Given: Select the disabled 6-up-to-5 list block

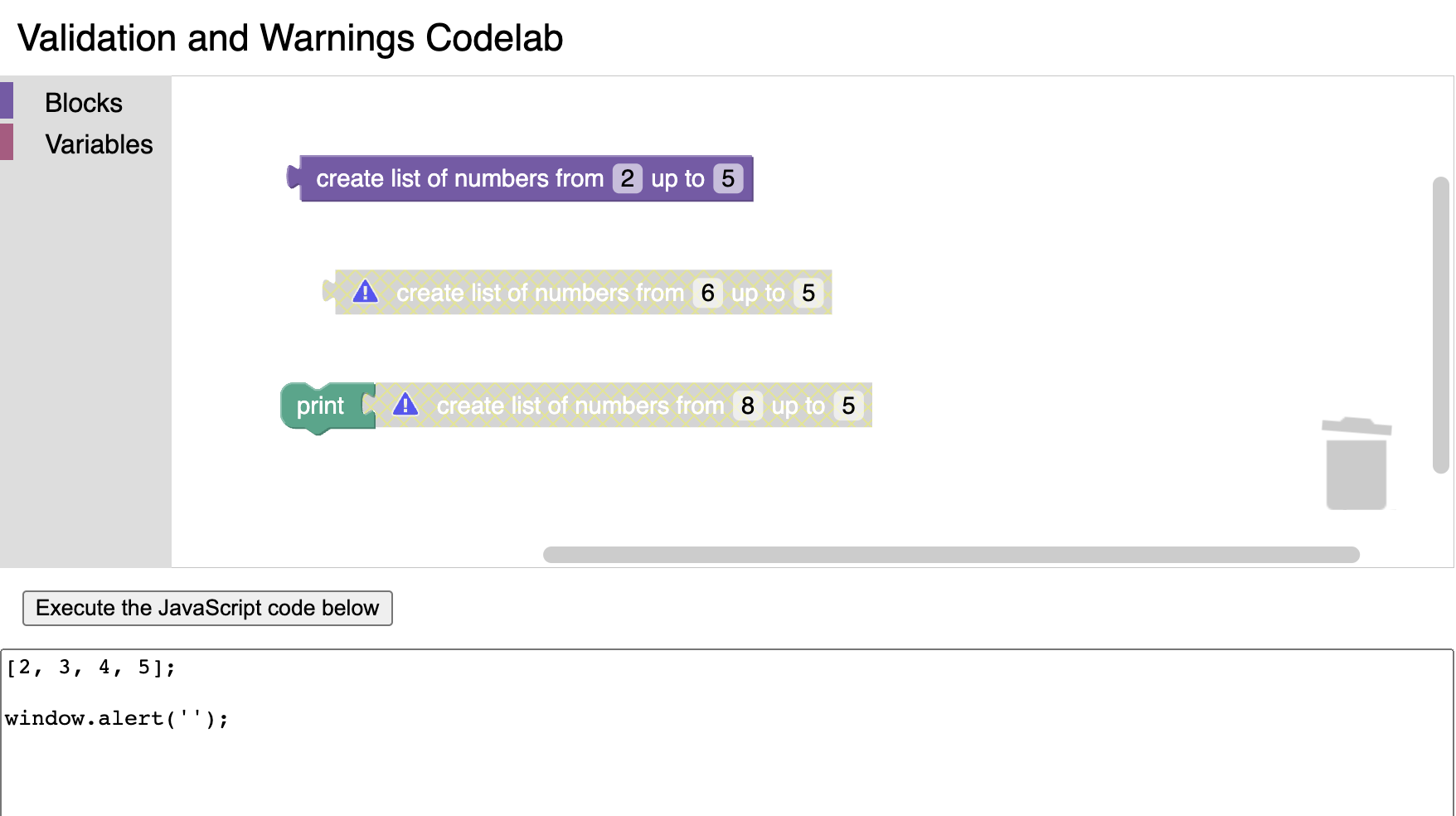Looking at the screenshot, I should [539, 294].
